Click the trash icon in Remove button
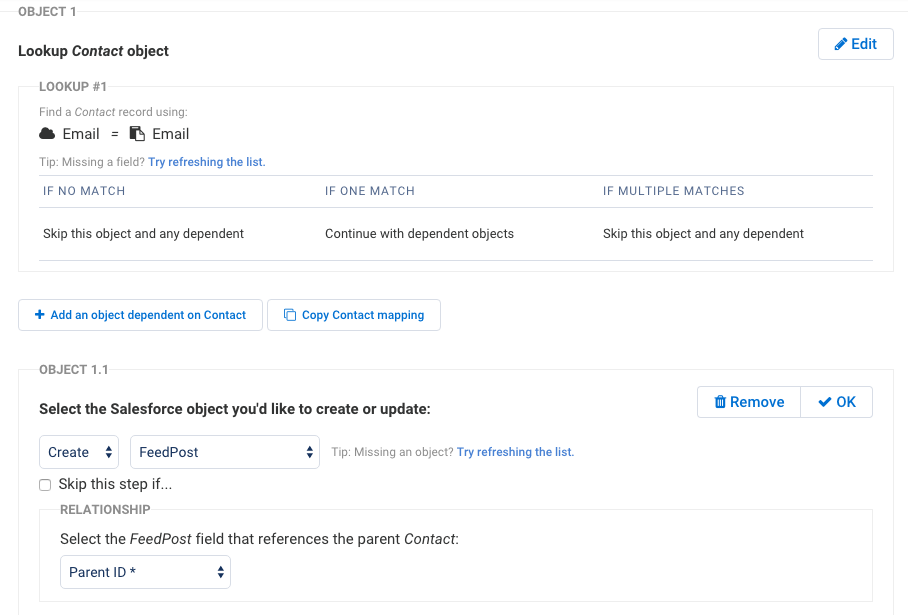 tap(720, 402)
